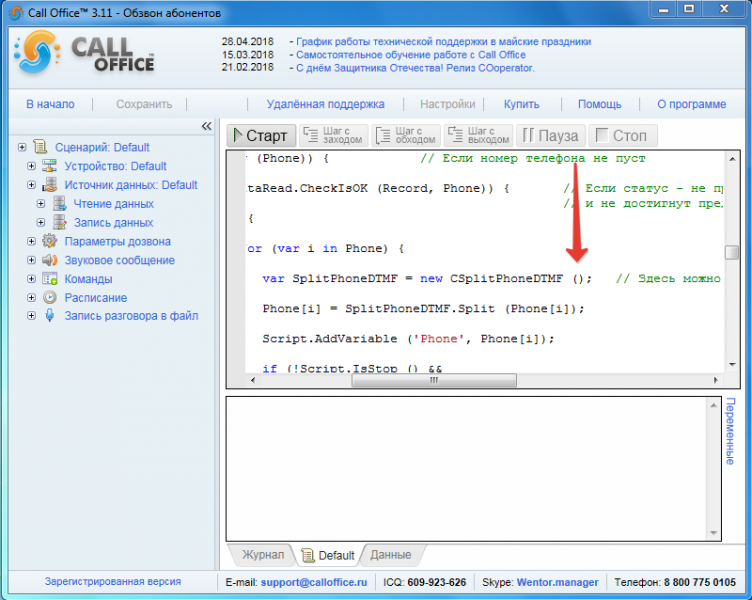Viewport: 752px width, 600px height.
Task: Switch to the Default tab
Action: click(328, 555)
